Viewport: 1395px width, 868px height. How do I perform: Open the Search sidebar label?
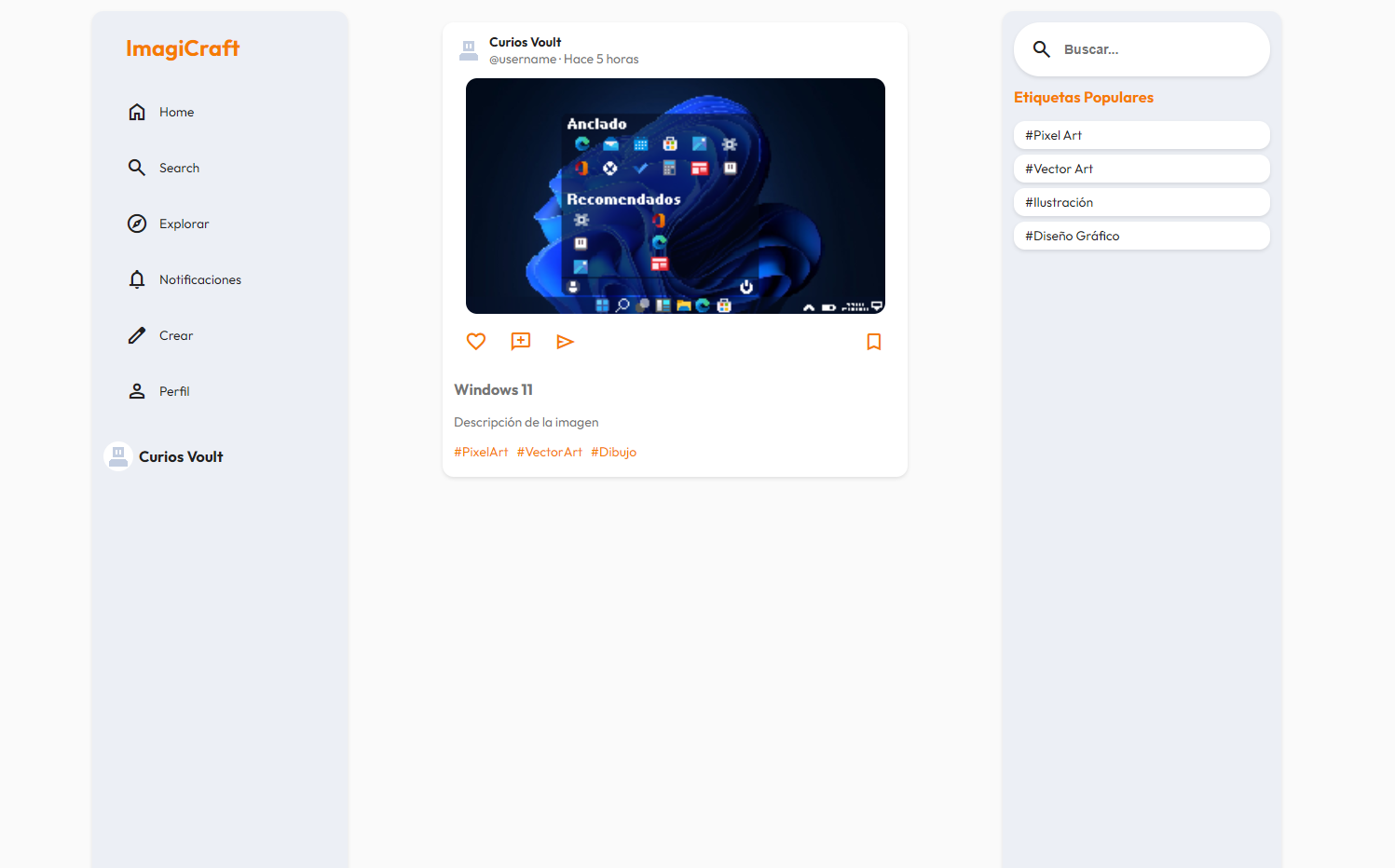[179, 168]
